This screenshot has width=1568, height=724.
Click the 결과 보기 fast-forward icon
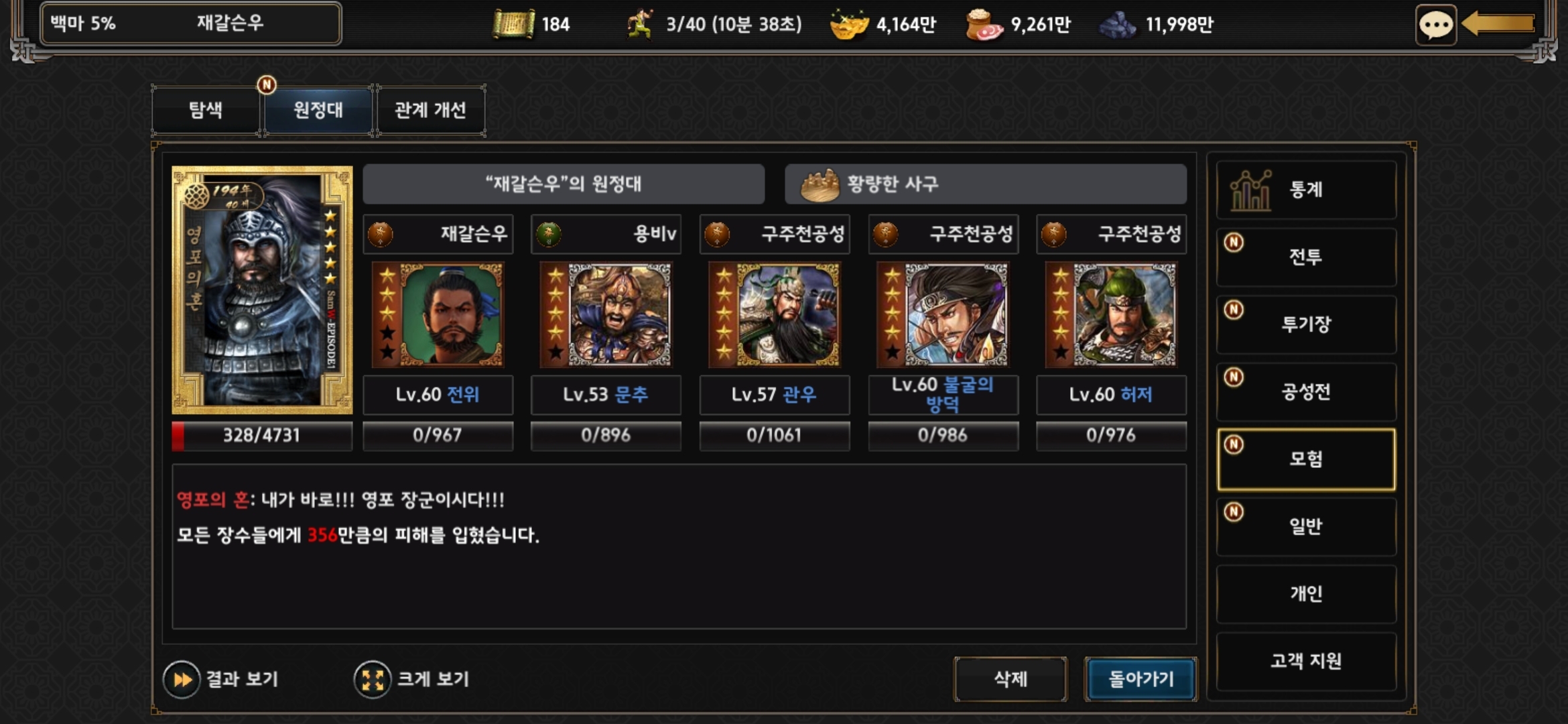[182, 680]
